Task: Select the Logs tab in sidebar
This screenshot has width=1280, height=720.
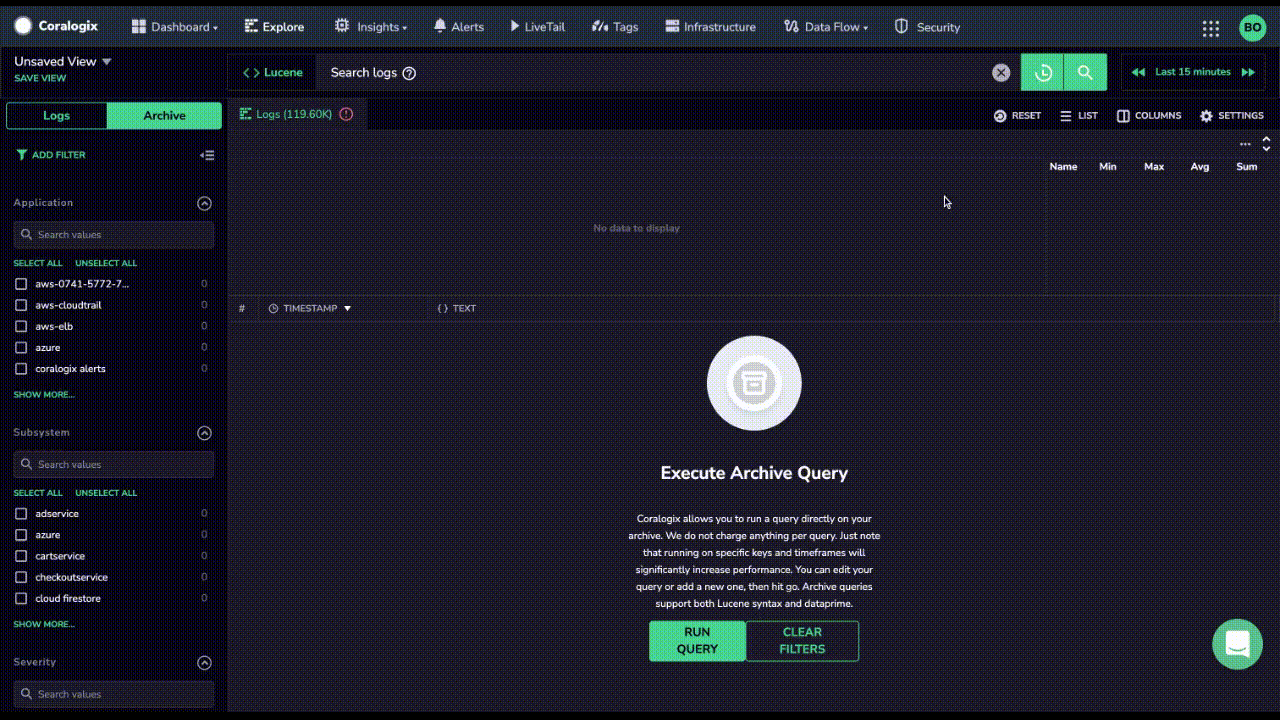Action: tap(57, 116)
